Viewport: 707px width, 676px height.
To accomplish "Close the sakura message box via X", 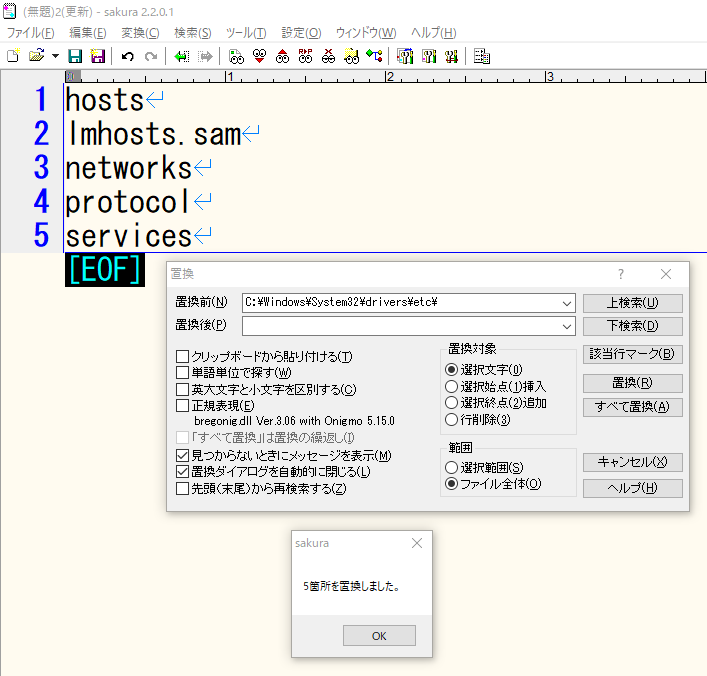I will [417, 543].
